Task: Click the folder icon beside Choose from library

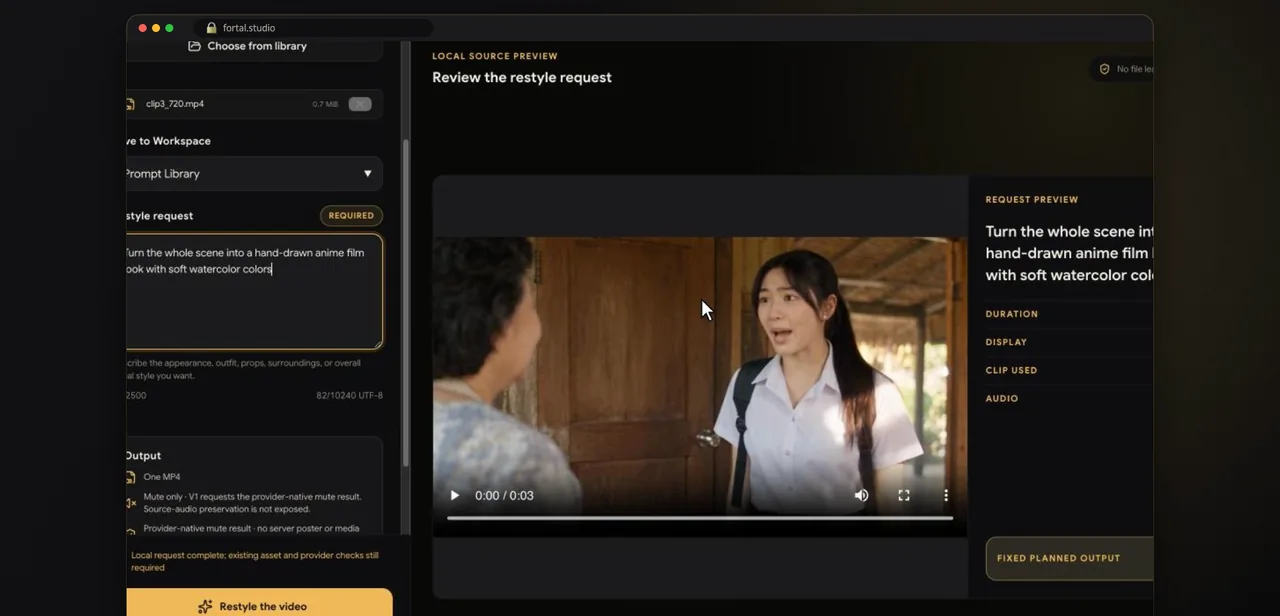Action: (194, 46)
